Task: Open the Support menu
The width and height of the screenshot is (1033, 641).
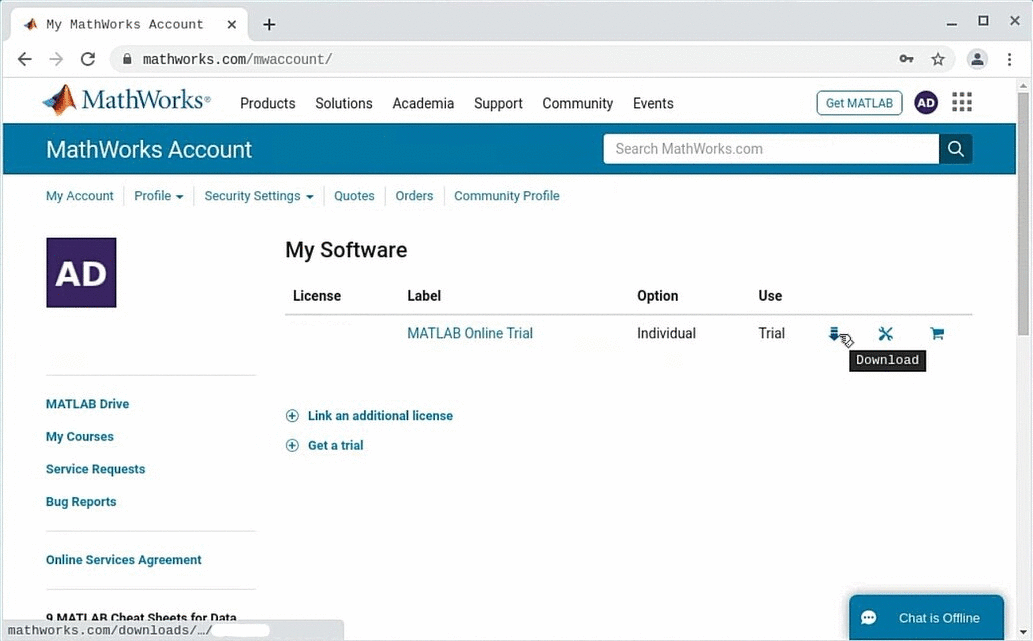Action: [498, 103]
